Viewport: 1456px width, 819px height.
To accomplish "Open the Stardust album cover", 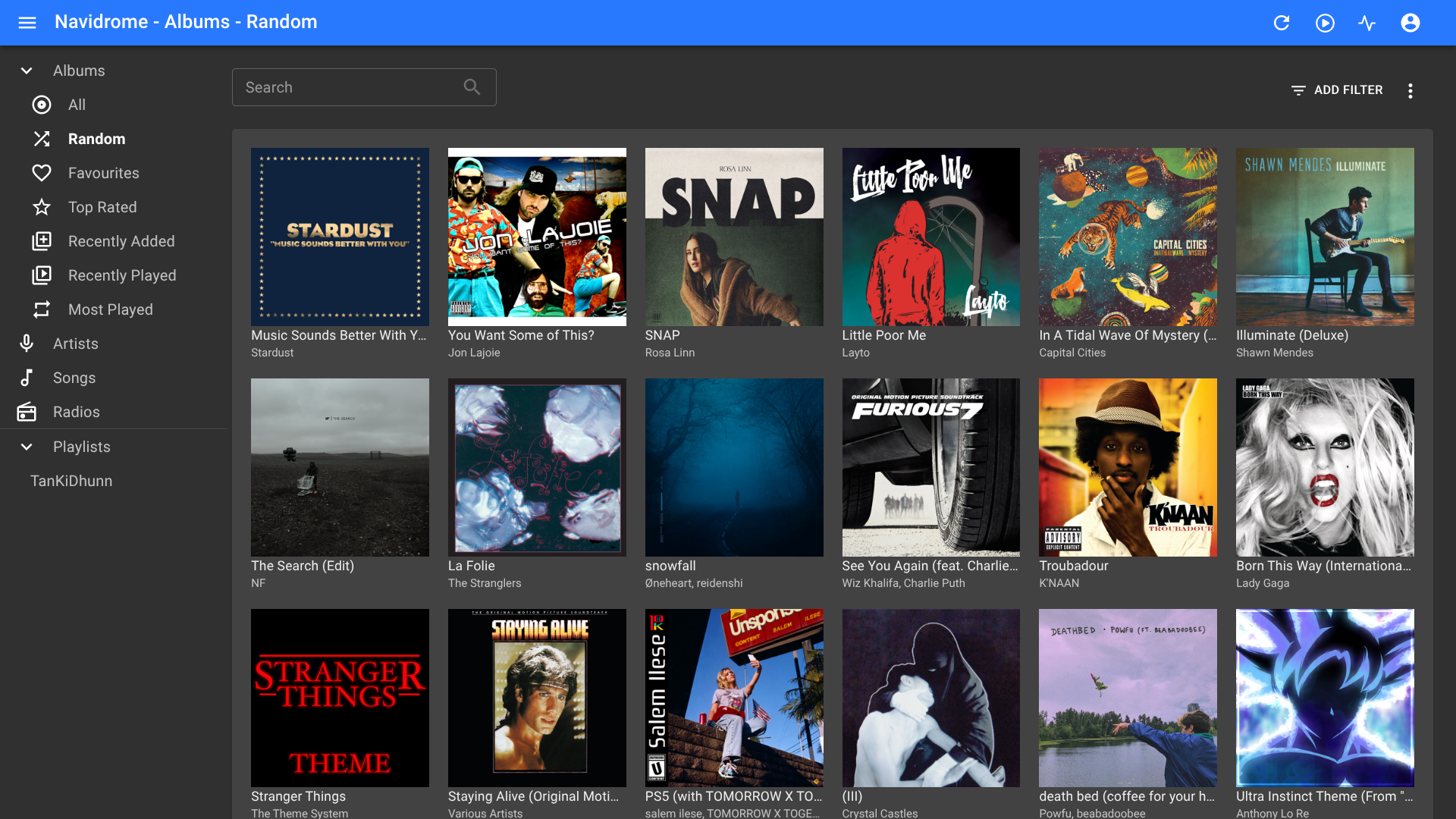I will pos(340,237).
